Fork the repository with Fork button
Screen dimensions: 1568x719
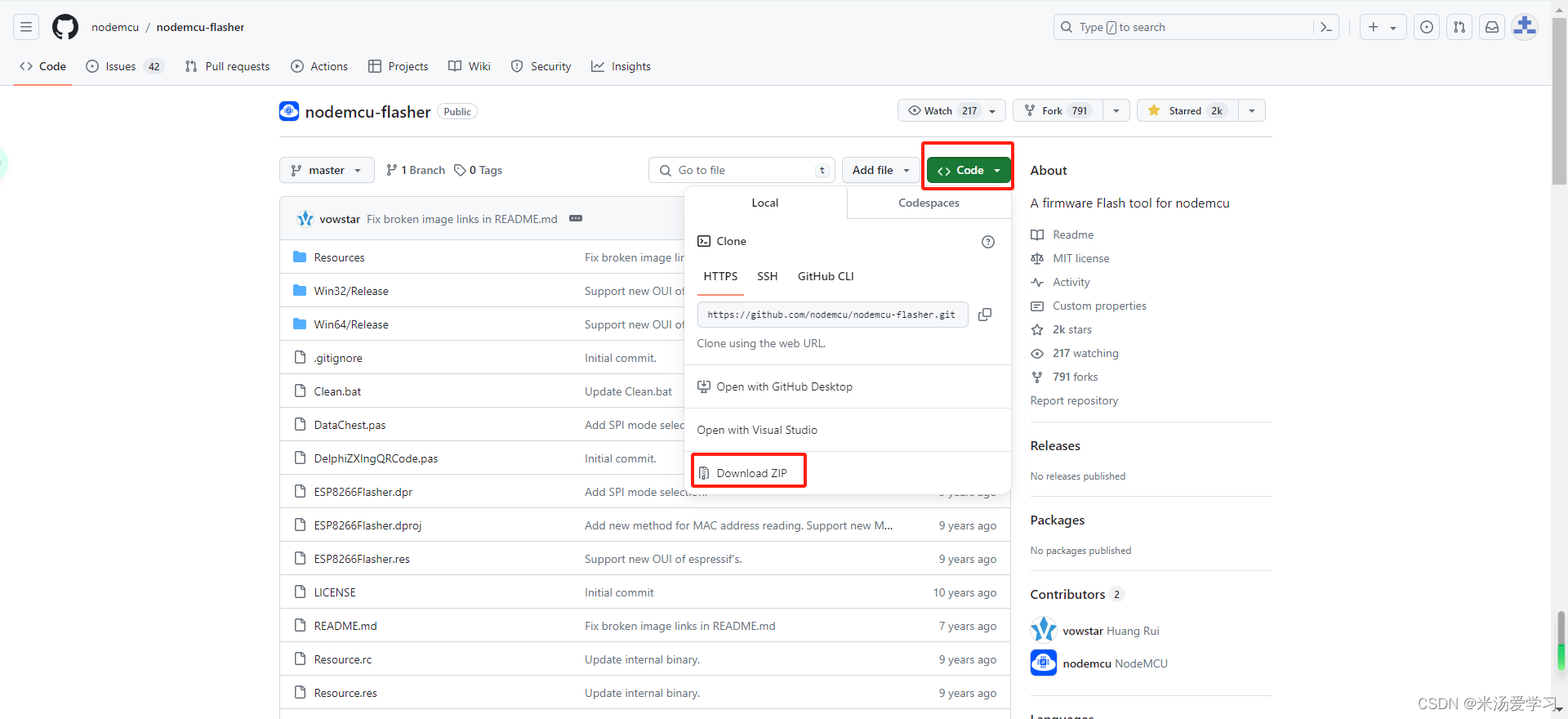tap(1058, 110)
